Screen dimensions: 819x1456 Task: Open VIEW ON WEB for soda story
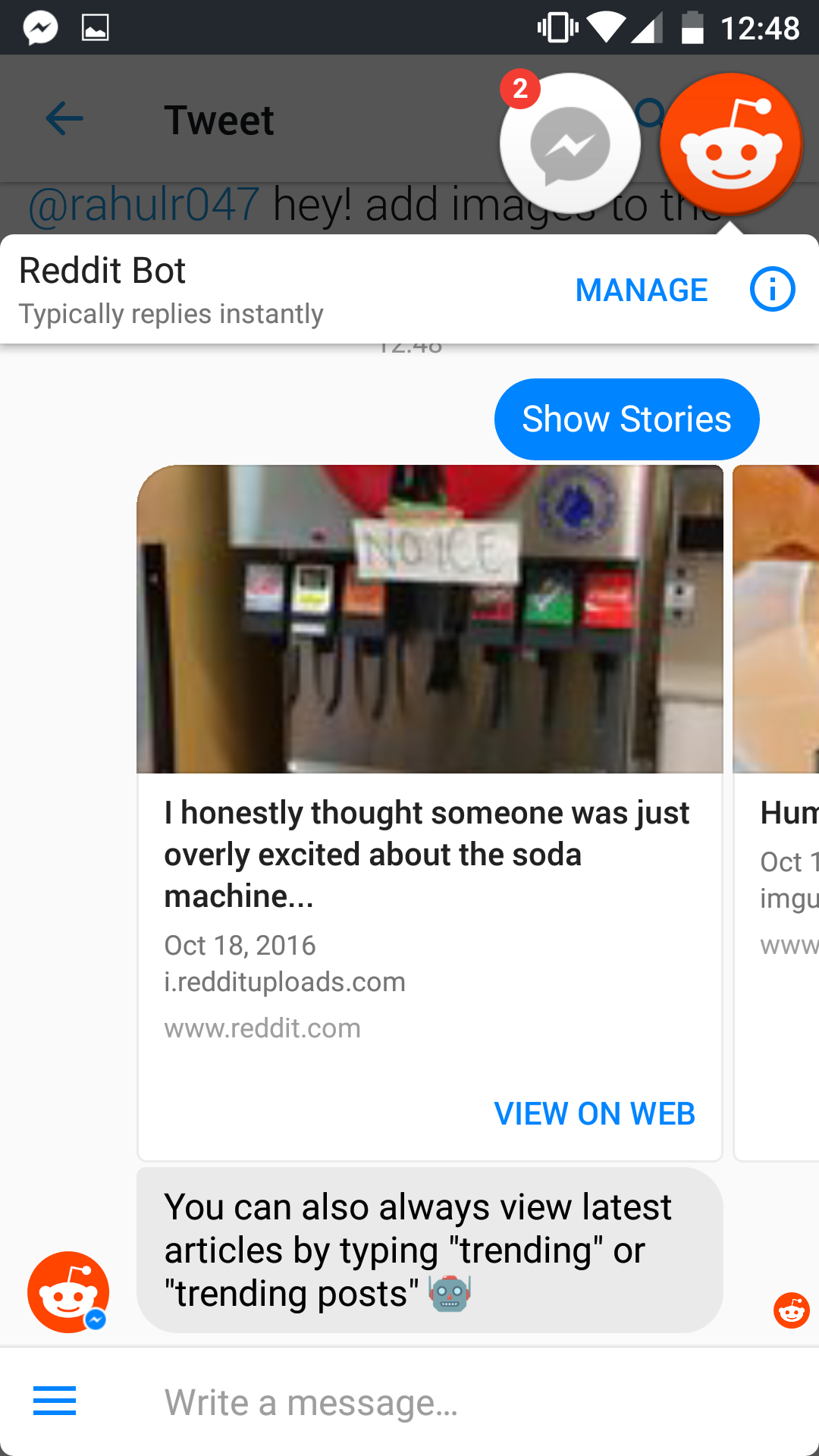pos(595,1114)
